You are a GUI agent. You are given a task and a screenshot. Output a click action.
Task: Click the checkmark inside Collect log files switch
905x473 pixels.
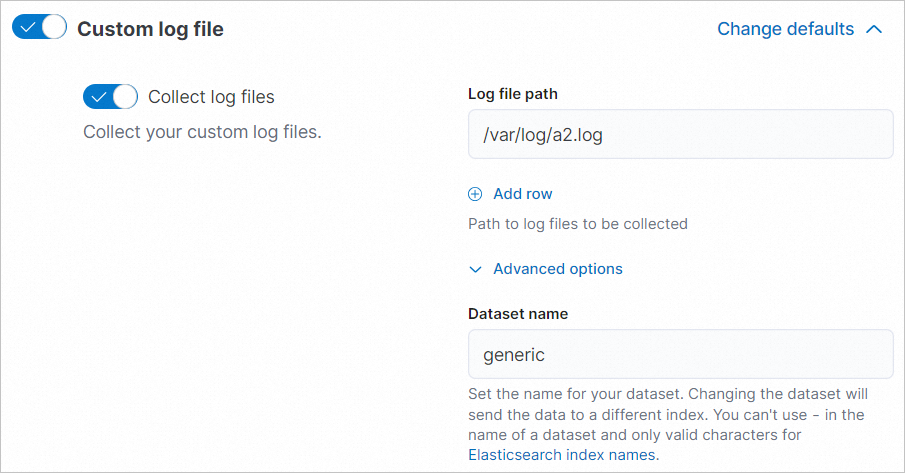99,97
